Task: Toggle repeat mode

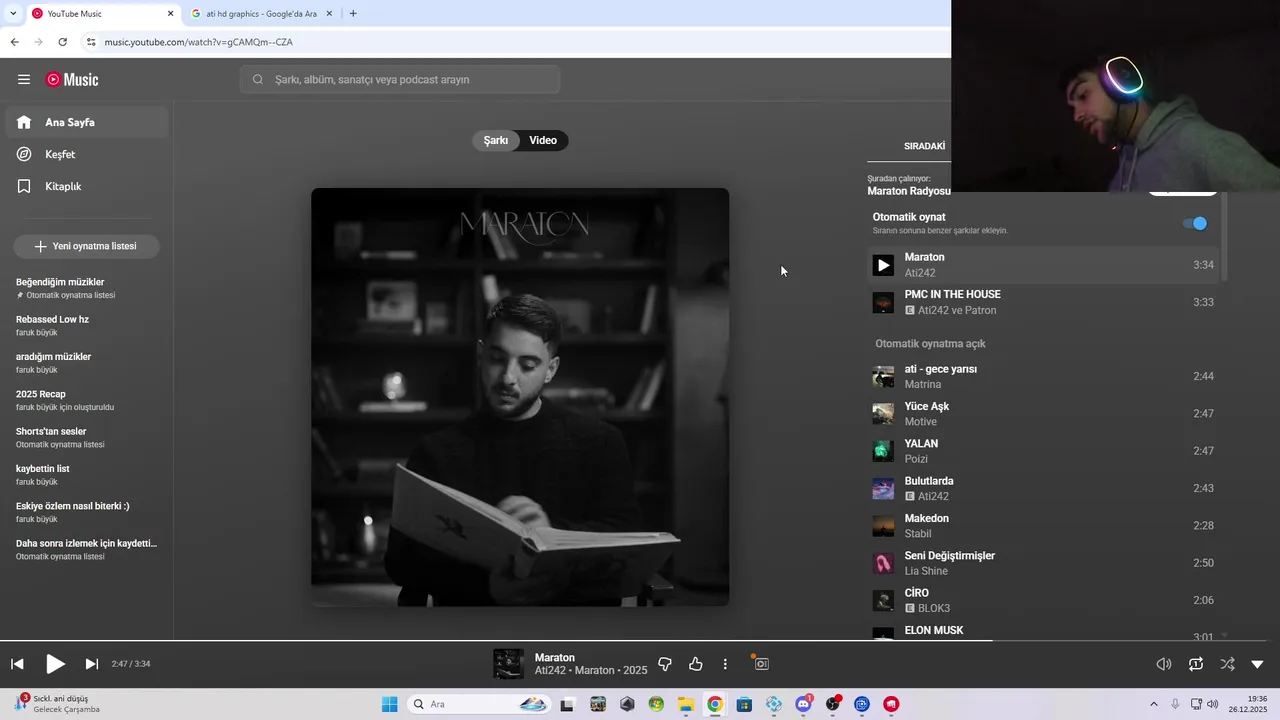Action: point(1196,664)
